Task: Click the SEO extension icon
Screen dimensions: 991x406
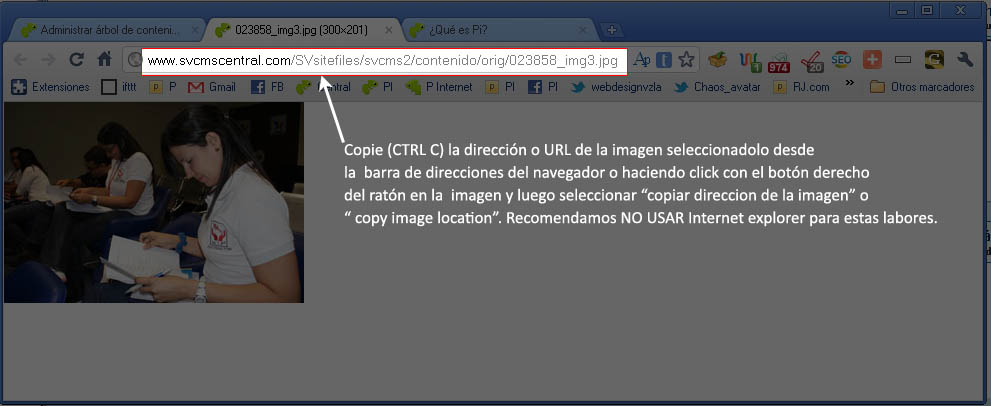Action: (x=841, y=60)
